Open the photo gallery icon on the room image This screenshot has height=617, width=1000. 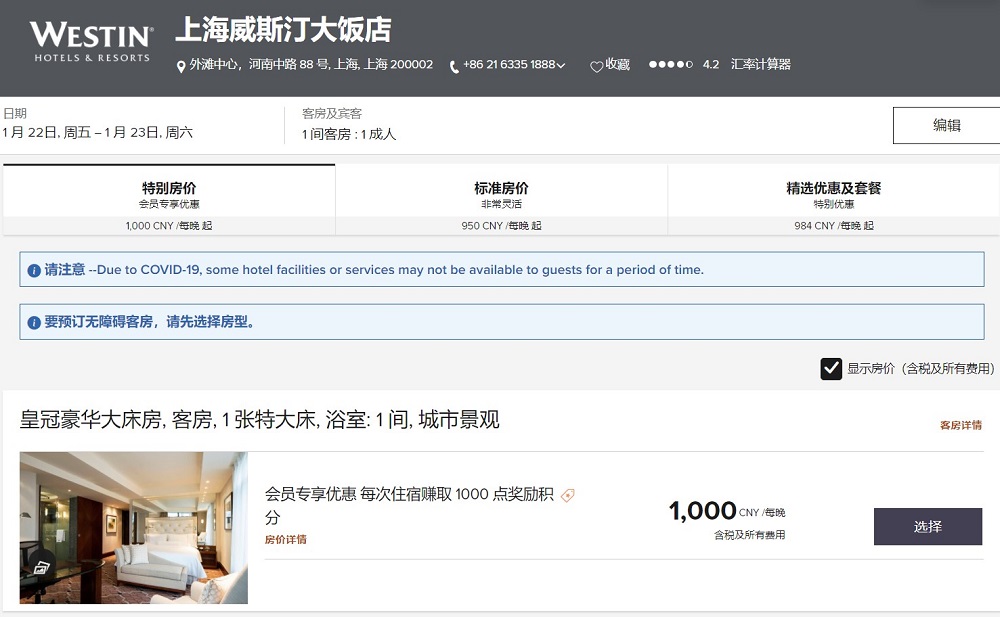point(41,567)
